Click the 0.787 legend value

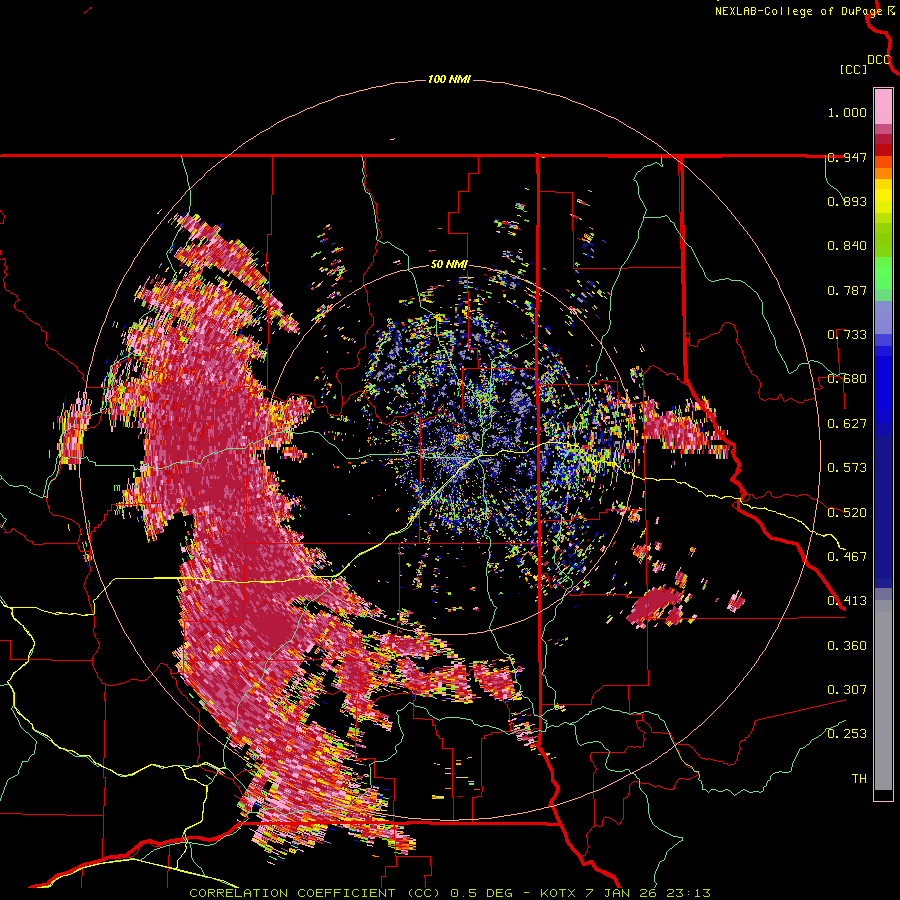(847, 290)
